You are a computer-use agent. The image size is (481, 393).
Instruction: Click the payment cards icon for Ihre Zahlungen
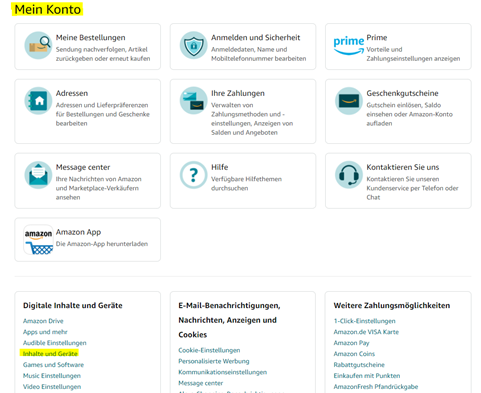(x=193, y=101)
